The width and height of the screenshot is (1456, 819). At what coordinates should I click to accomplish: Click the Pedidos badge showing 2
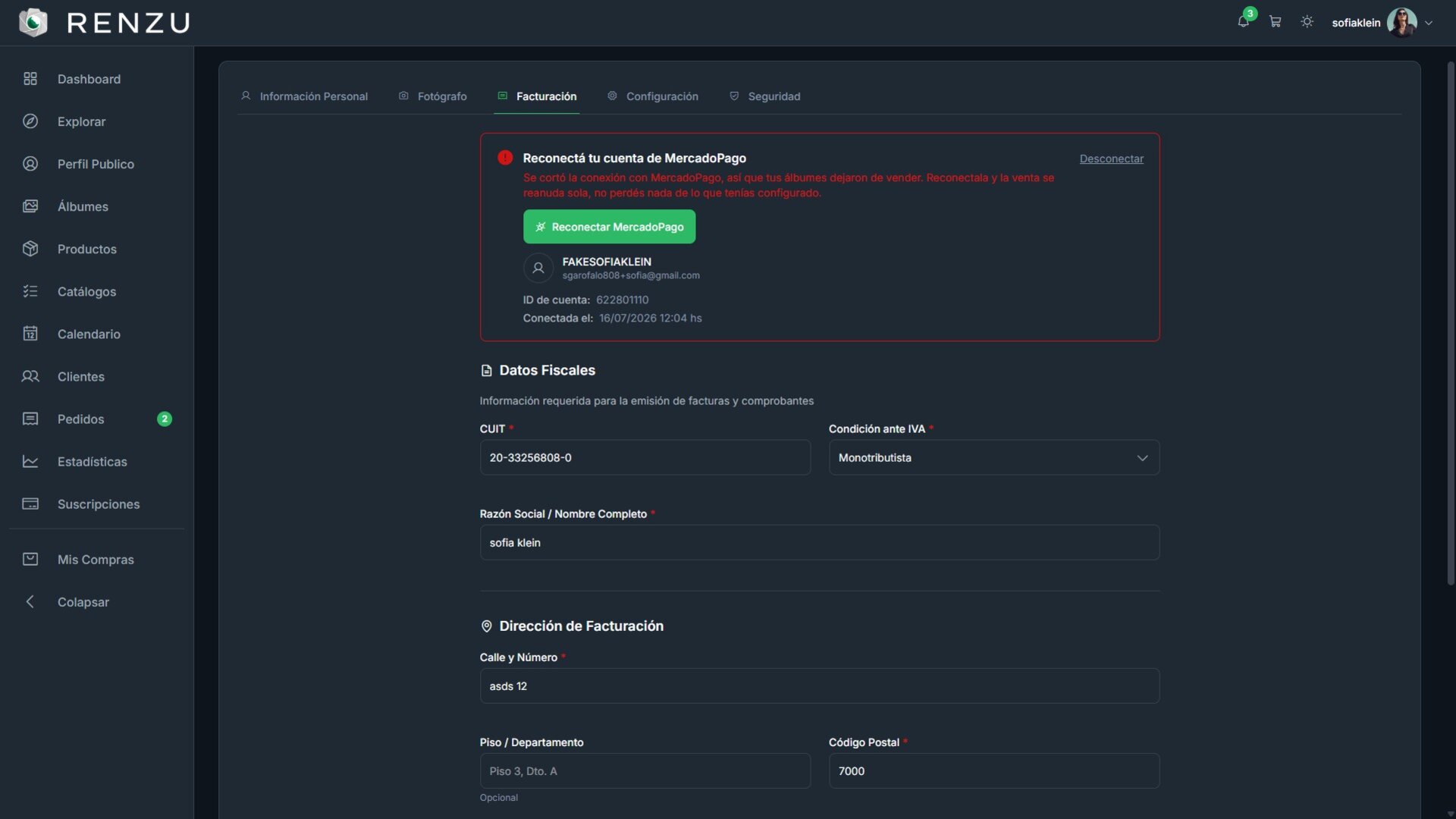164,419
